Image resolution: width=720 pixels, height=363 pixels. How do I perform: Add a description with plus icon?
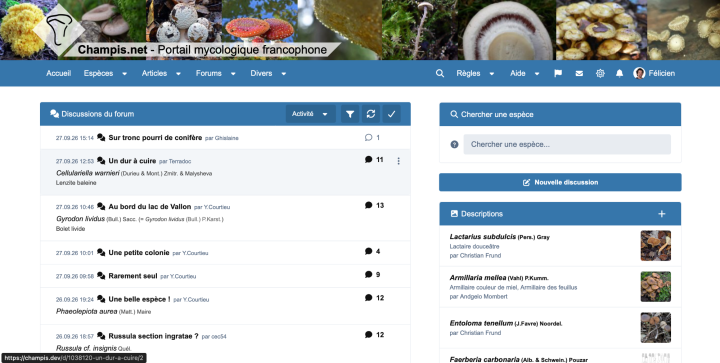point(662,214)
